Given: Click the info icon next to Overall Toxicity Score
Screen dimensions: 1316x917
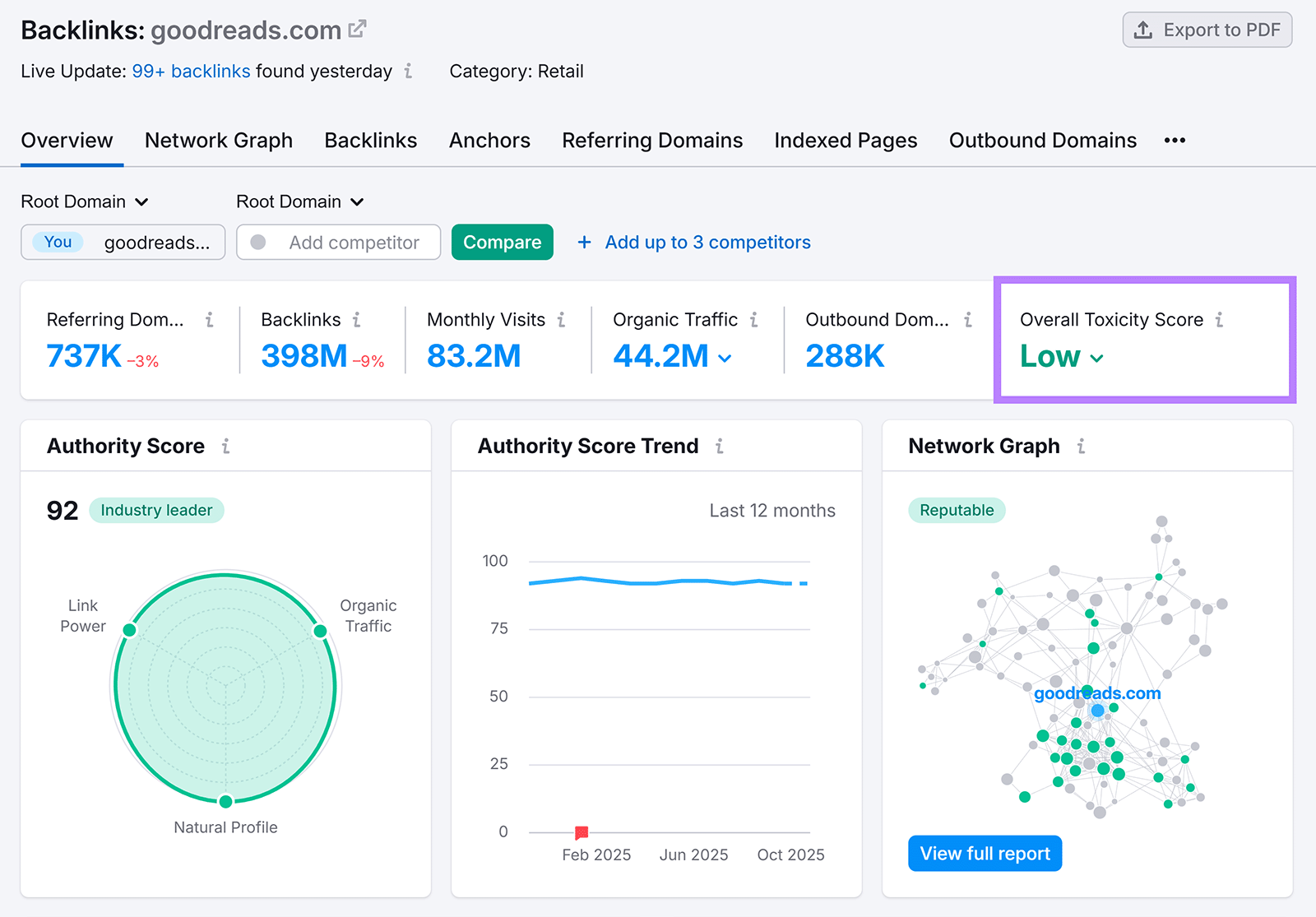Looking at the screenshot, I should point(1221,320).
